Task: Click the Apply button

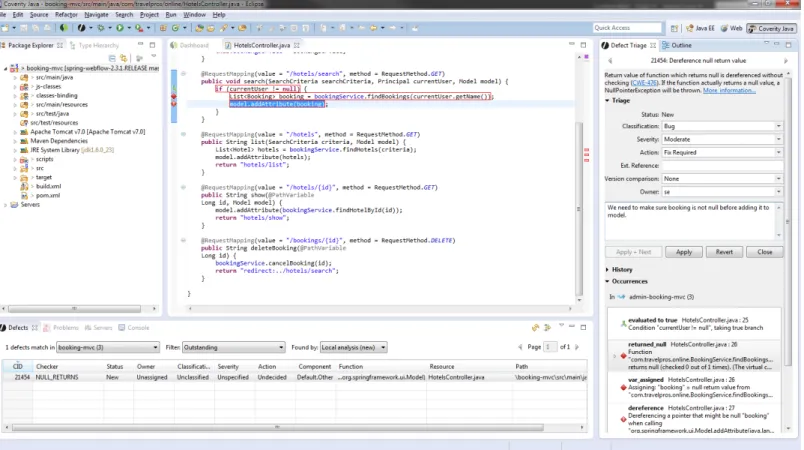Action: pos(684,252)
